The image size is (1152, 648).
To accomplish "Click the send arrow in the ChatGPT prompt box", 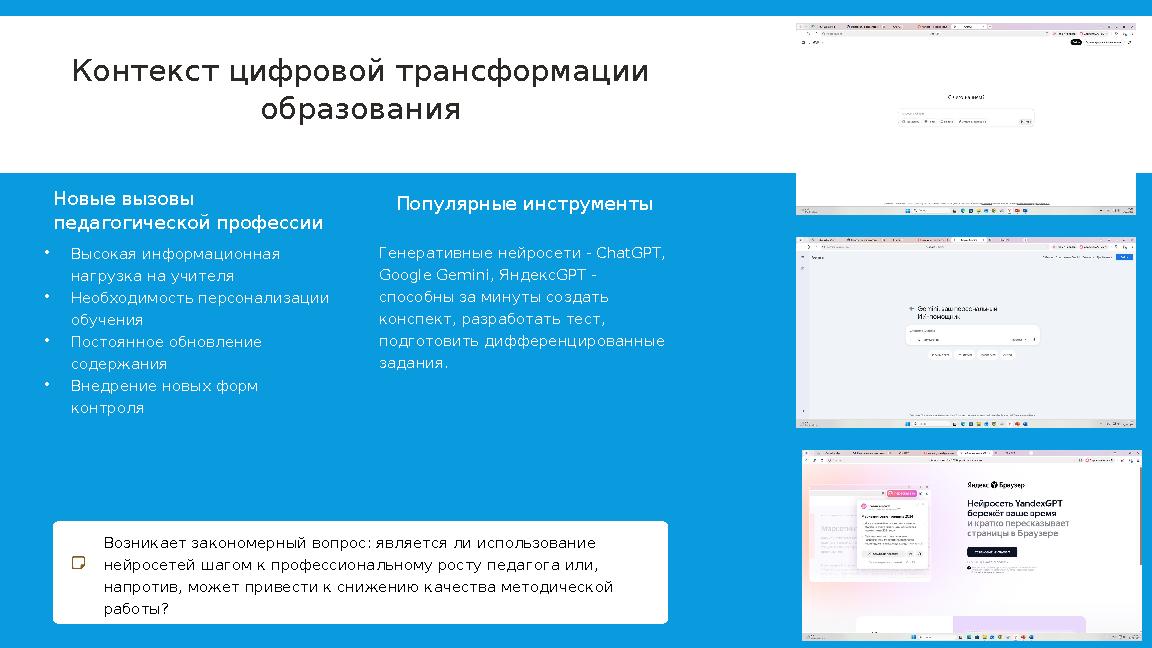I will pyautogui.click(x=1025, y=121).
